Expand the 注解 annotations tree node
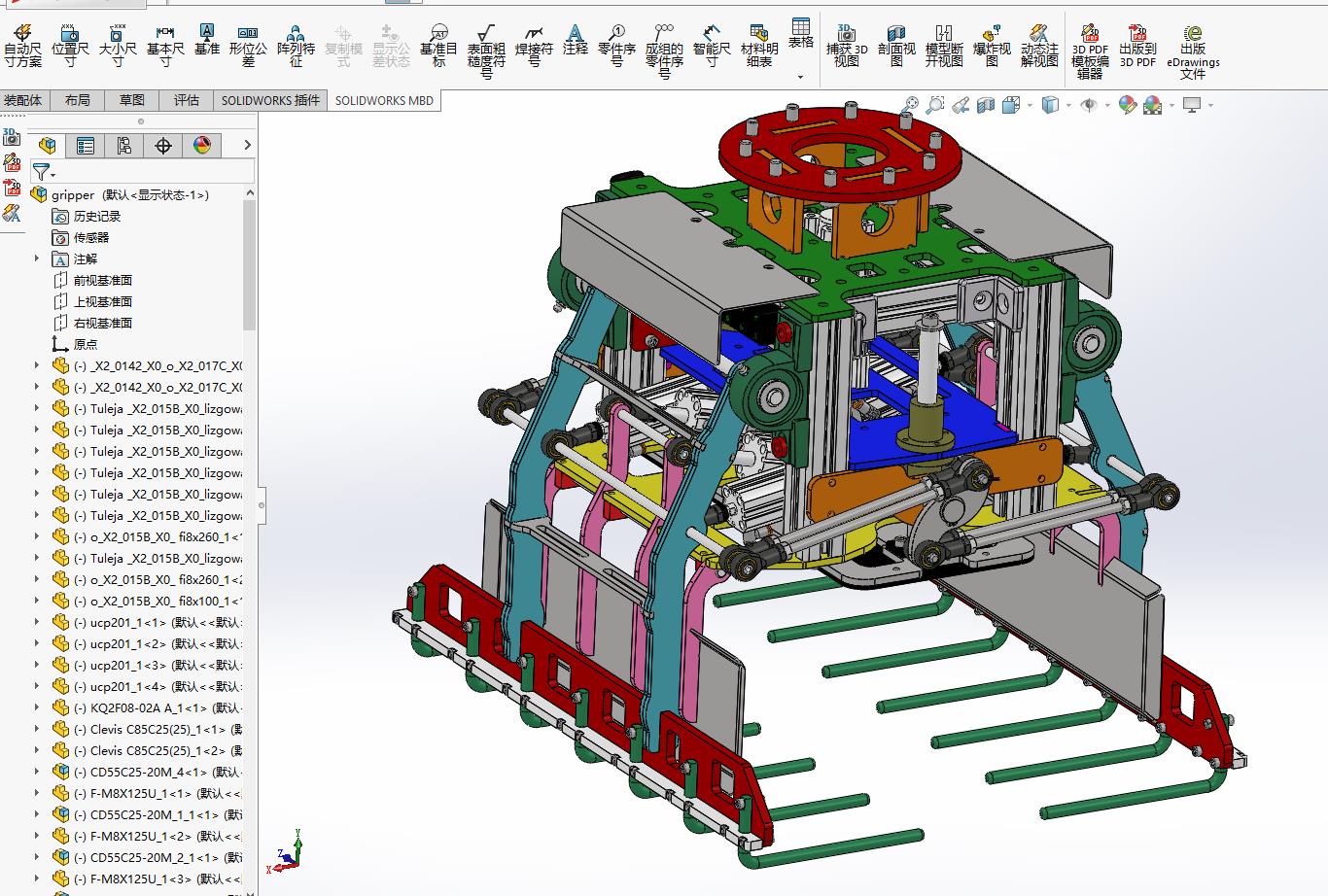 tap(37, 258)
